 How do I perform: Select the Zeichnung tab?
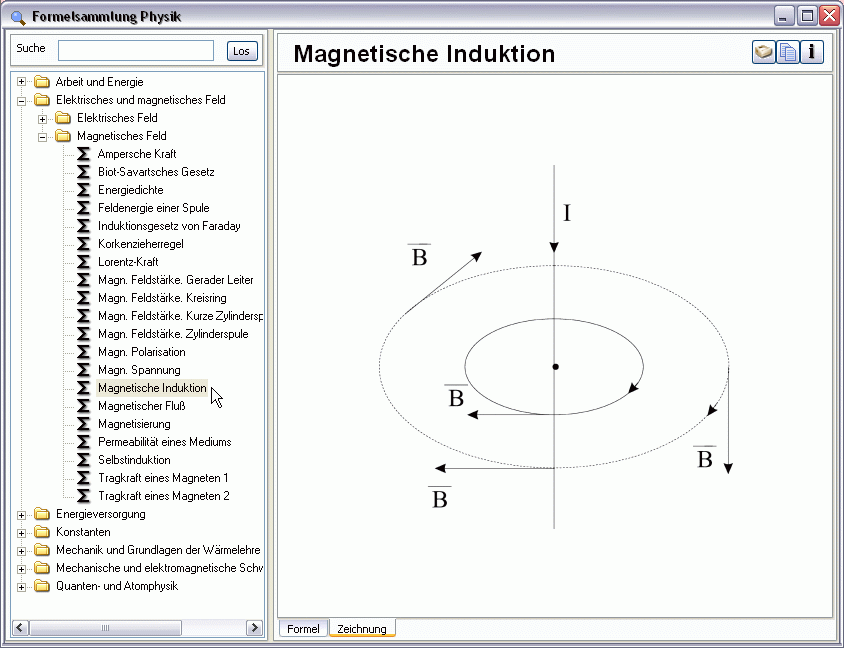(x=362, y=629)
